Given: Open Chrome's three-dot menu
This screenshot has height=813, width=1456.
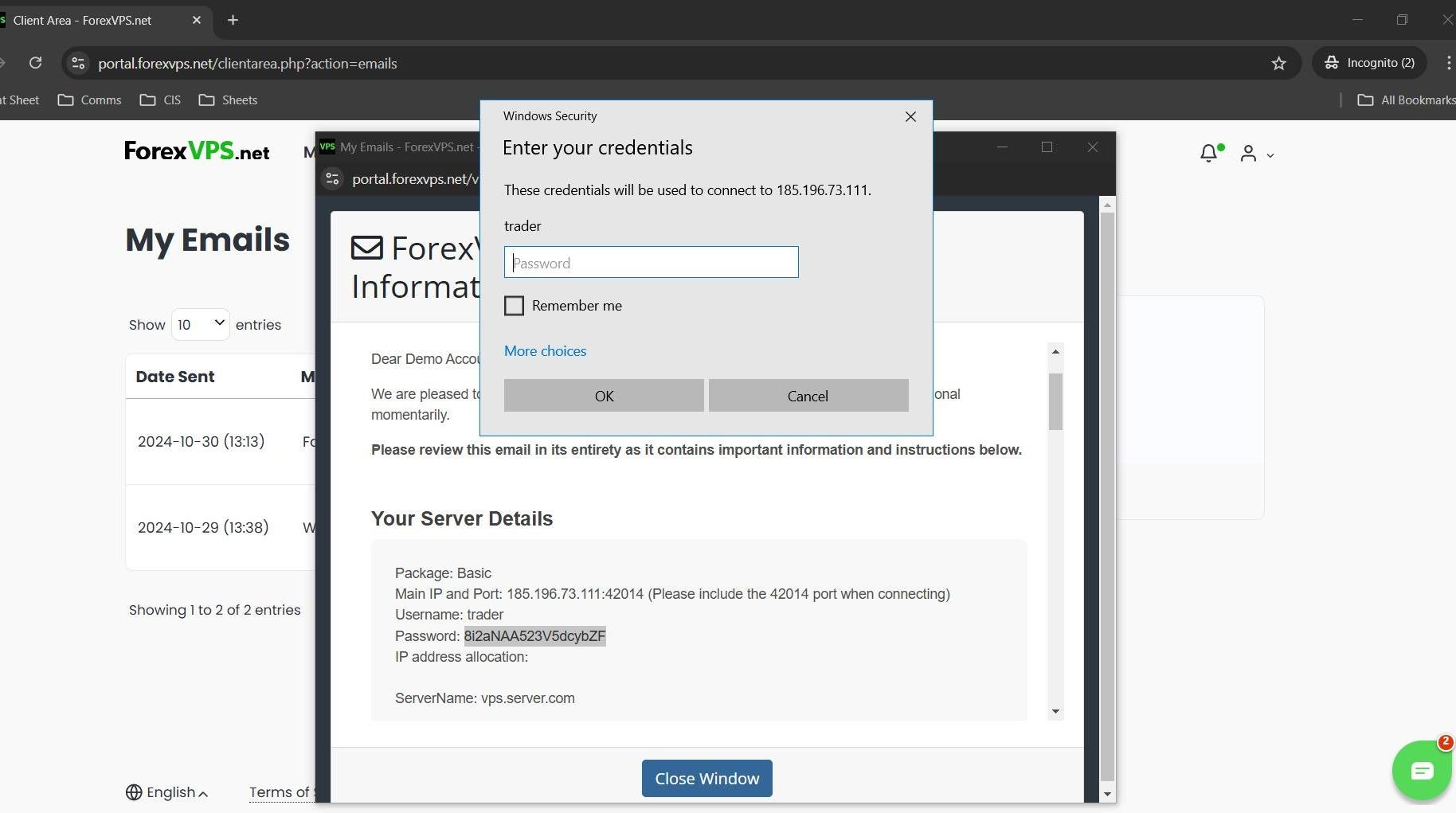Looking at the screenshot, I should tap(1447, 63).
